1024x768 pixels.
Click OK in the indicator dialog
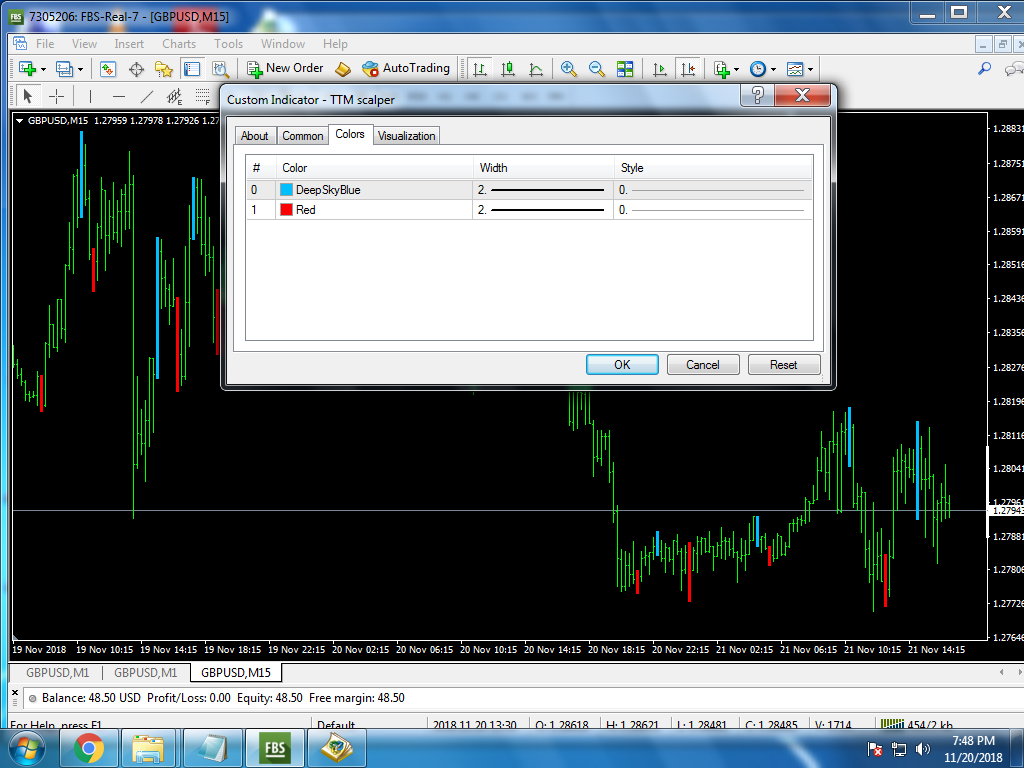point(622,364)
